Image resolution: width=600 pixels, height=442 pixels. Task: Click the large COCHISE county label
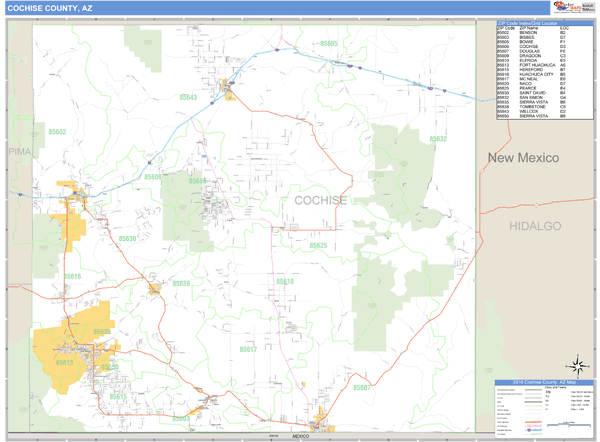(x=321, y=200)
